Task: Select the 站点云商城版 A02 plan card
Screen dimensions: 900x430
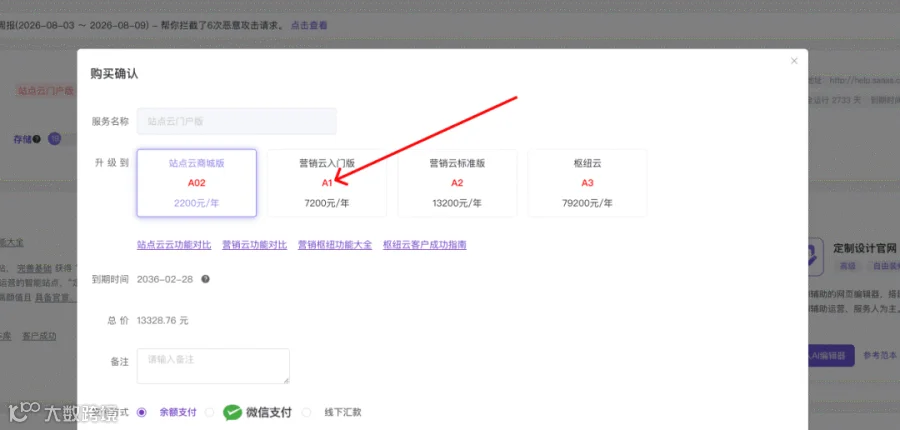Action: tap(196, 183)
